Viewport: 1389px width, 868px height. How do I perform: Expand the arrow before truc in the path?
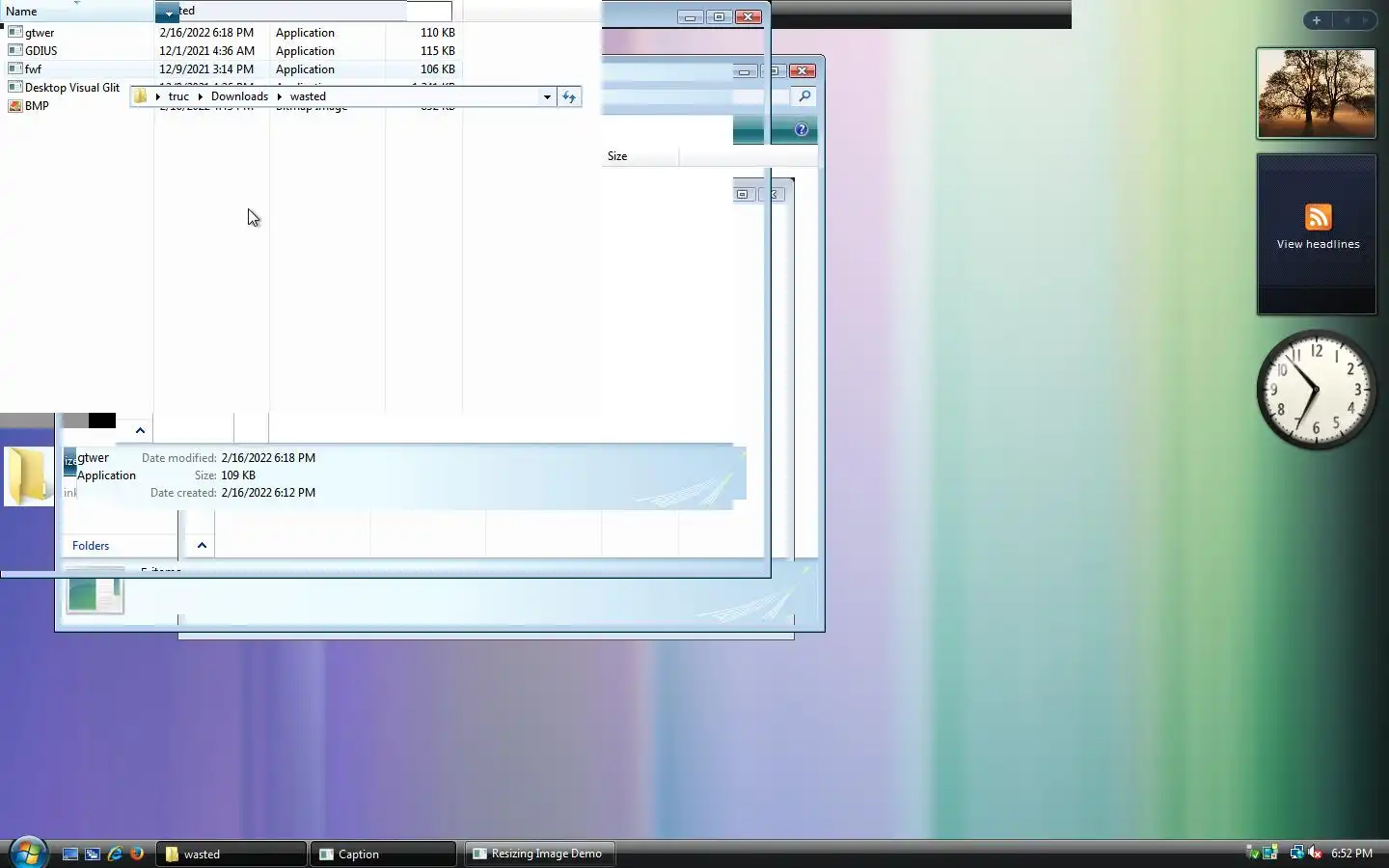pos(157,96)
